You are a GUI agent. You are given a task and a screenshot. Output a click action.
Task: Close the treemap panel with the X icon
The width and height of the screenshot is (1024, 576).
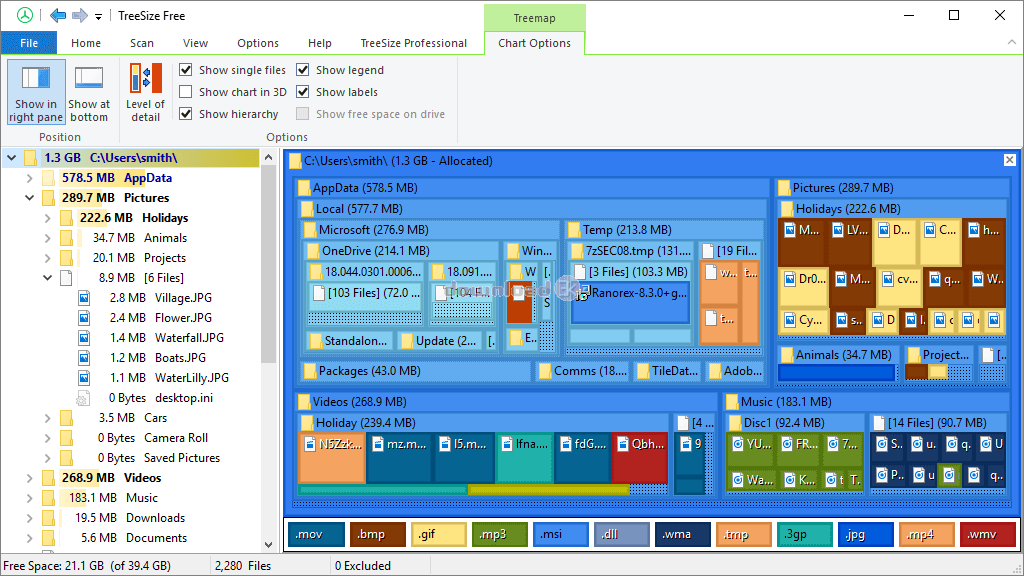1009,160
